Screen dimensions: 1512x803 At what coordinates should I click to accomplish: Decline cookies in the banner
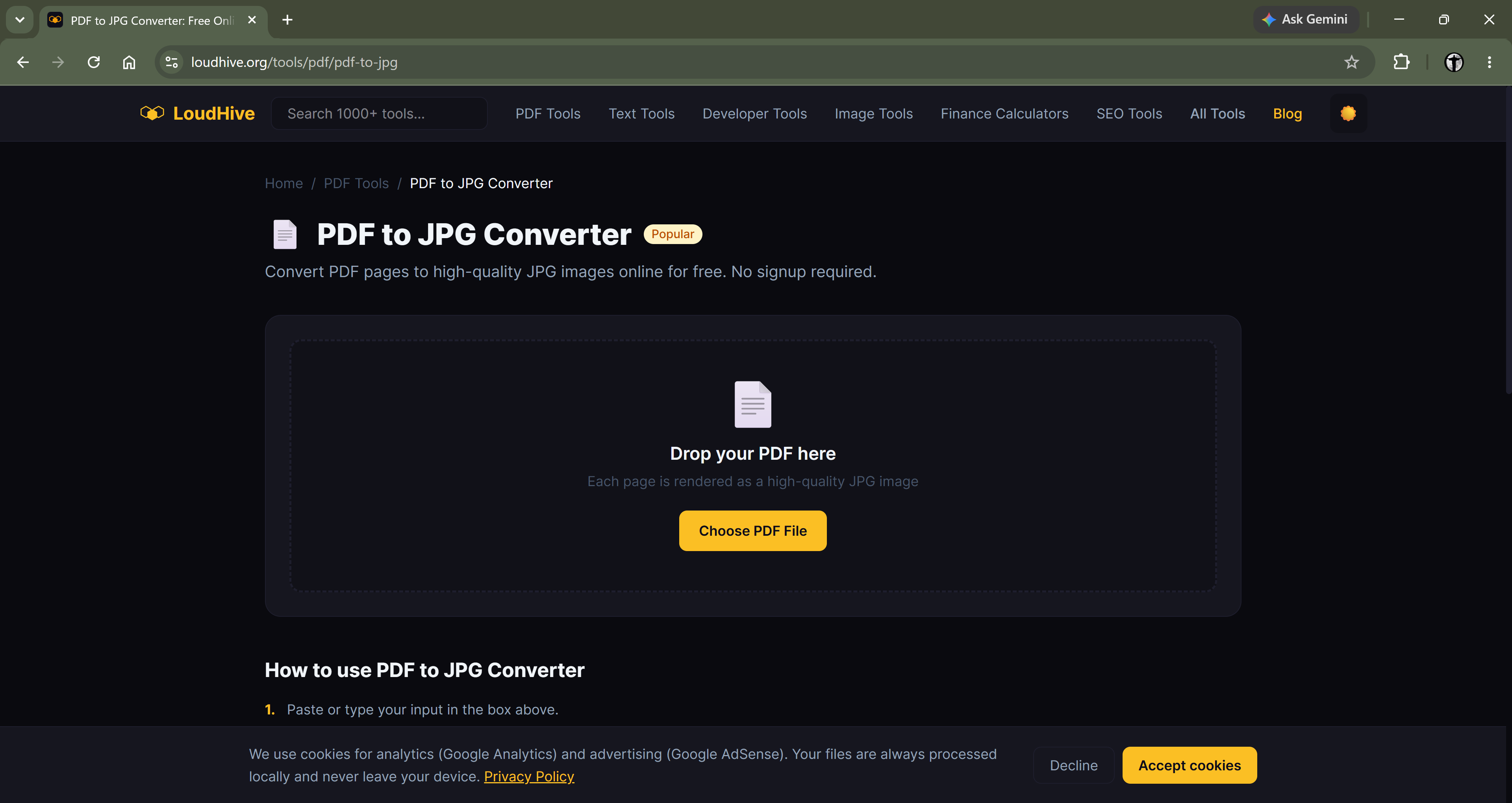(1073, 765)
